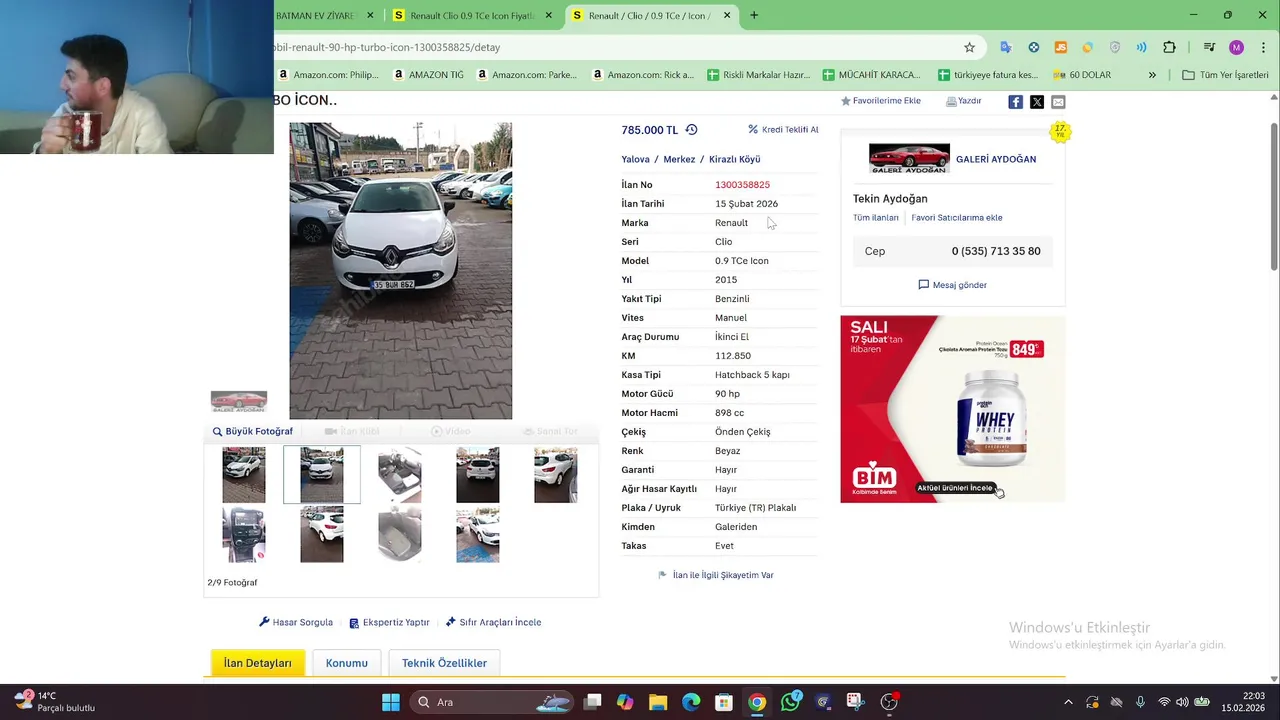The height and width of the screenshot is (720, 1280).
Task: Open the Kirazlı Köyü breadcrumb link
Action: 735,159
